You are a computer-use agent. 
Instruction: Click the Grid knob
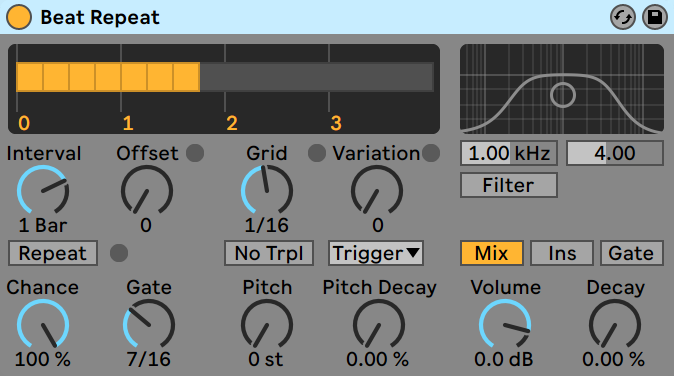point(267,190)
